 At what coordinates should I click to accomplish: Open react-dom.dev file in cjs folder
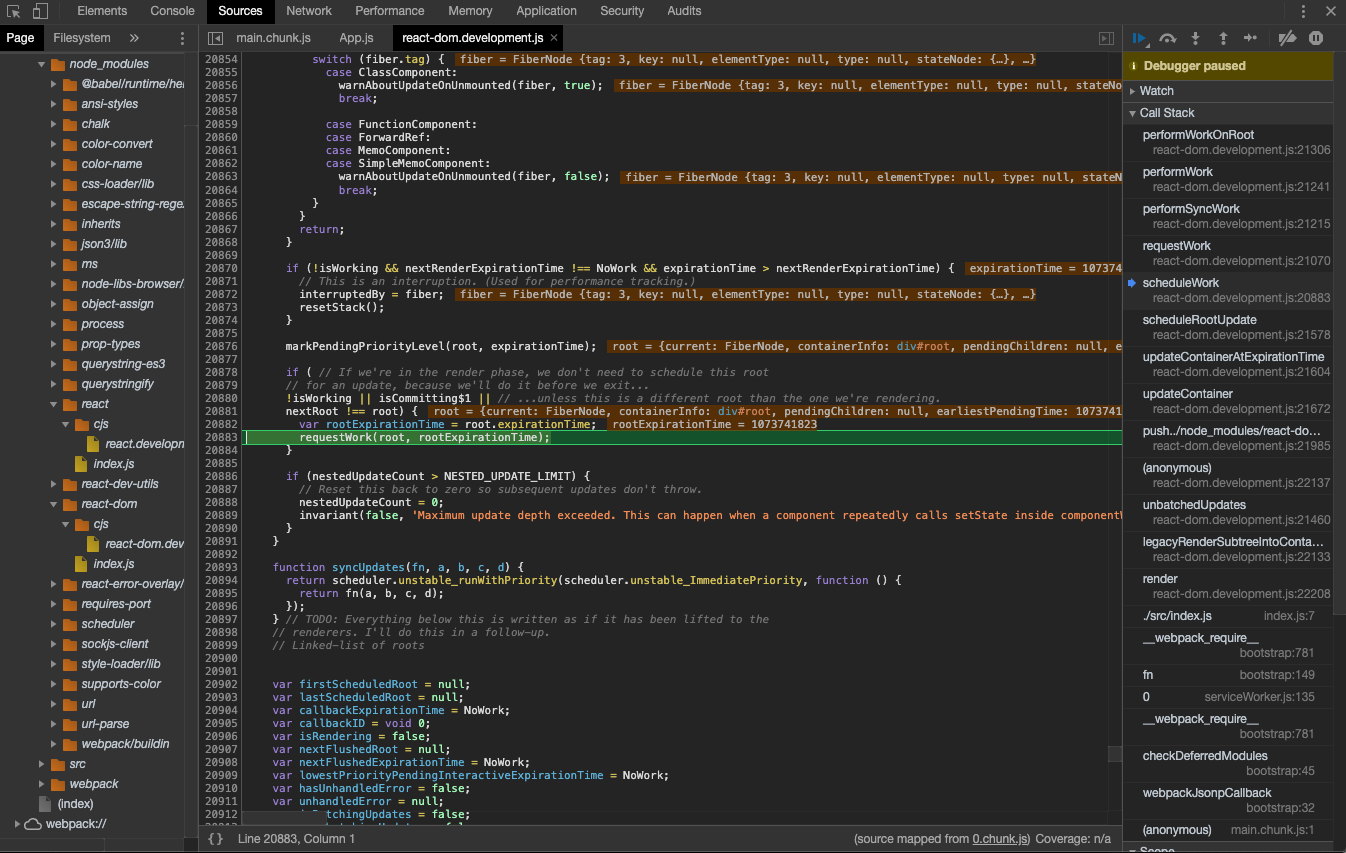point(144,544)
